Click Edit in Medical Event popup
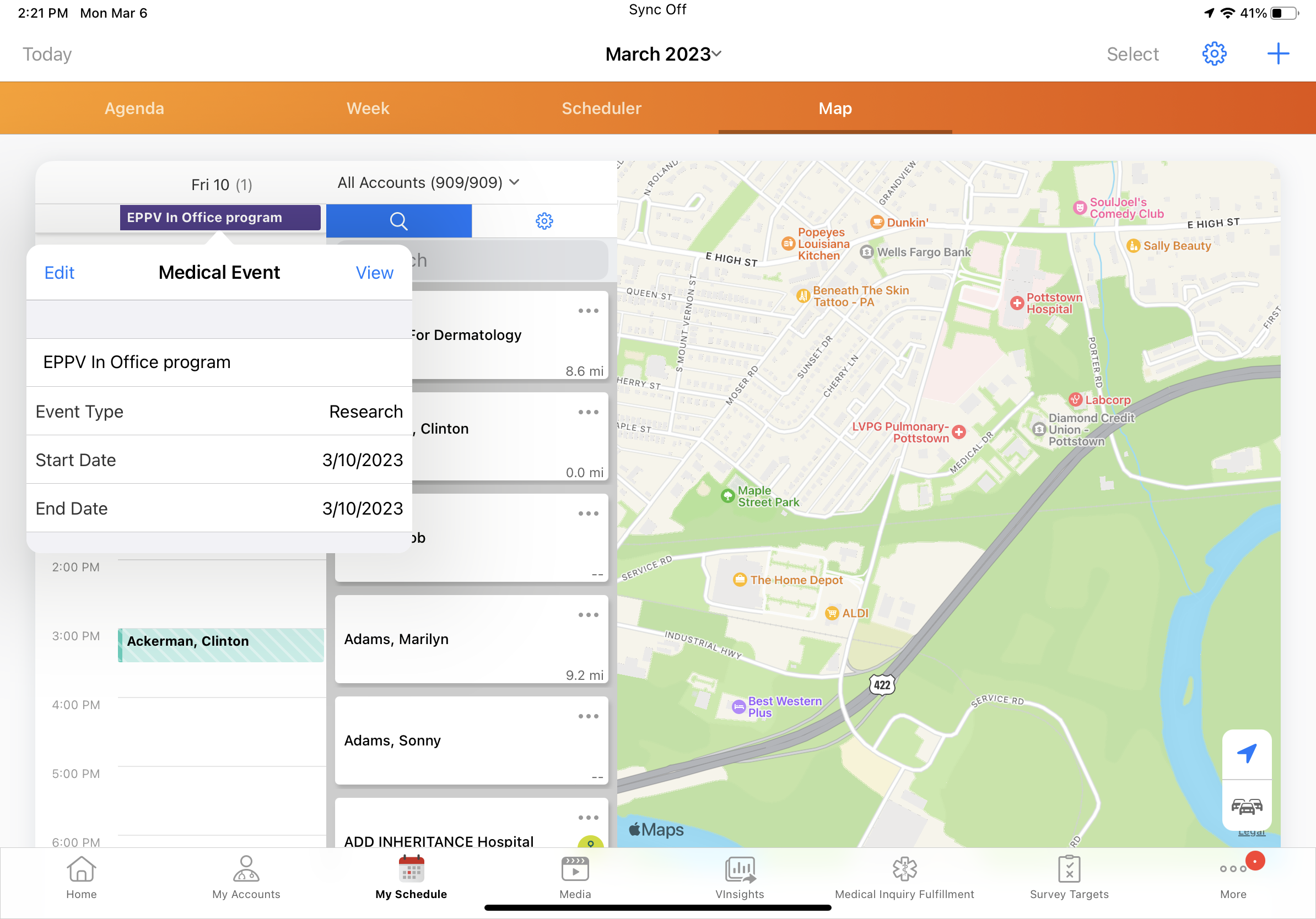1316x919 pixels. coord(59,273)
